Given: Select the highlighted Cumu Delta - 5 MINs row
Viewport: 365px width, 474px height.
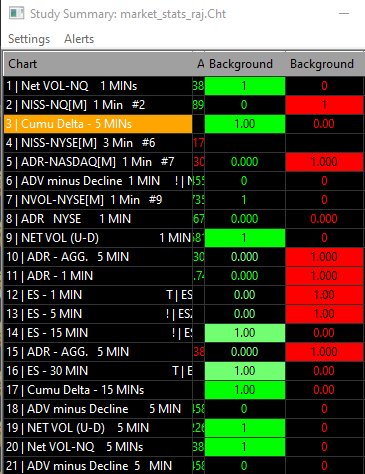Looking at the screenshot, I should pos(98,124).
